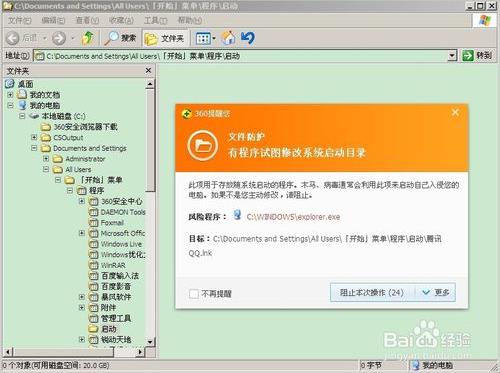Go up one folder level icon
The width and height of the screenshot is (500, 373).
tap(87, 38)
